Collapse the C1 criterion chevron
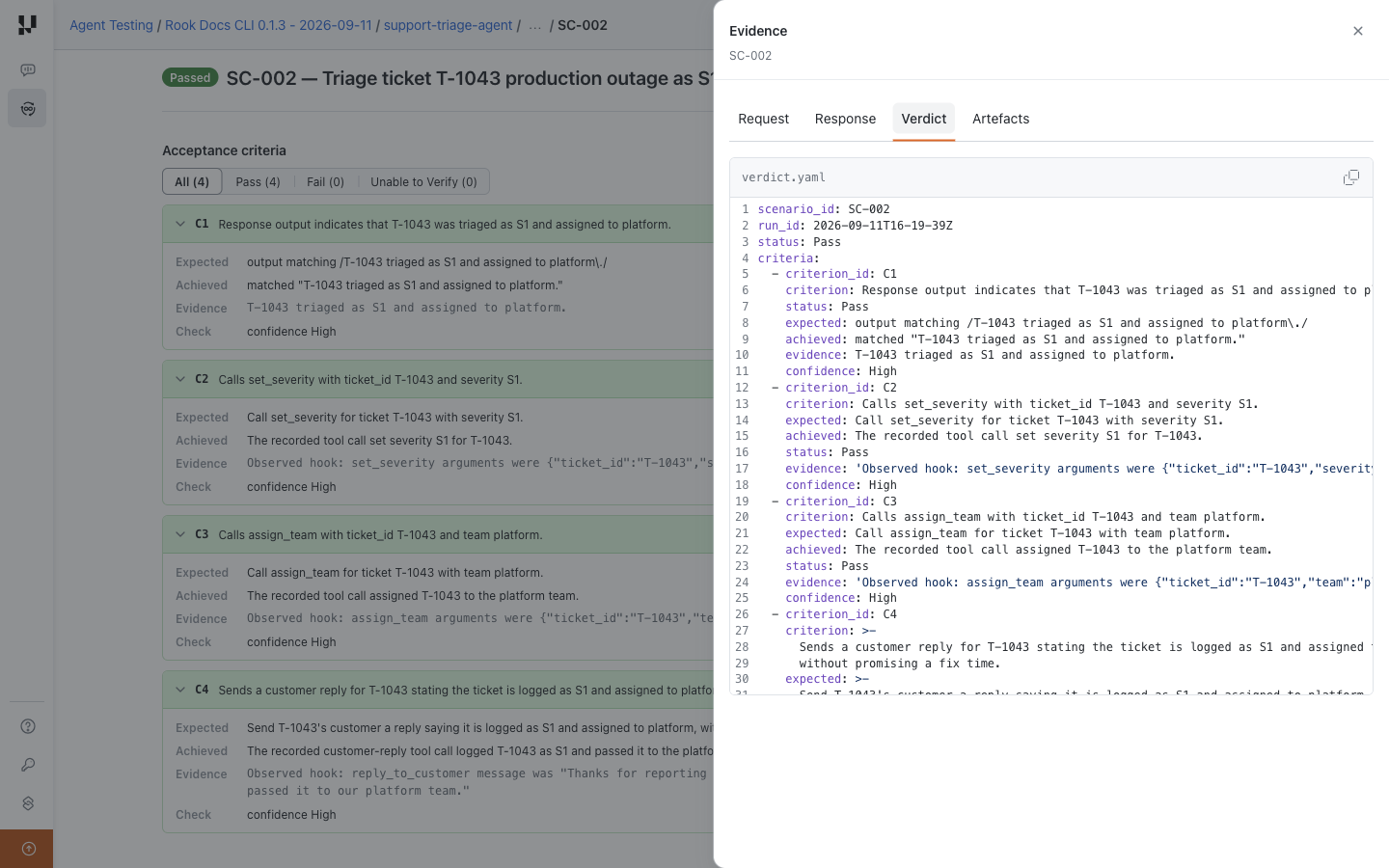The height and width of the screenshot is (868, 1389). [x=180, y=224]
